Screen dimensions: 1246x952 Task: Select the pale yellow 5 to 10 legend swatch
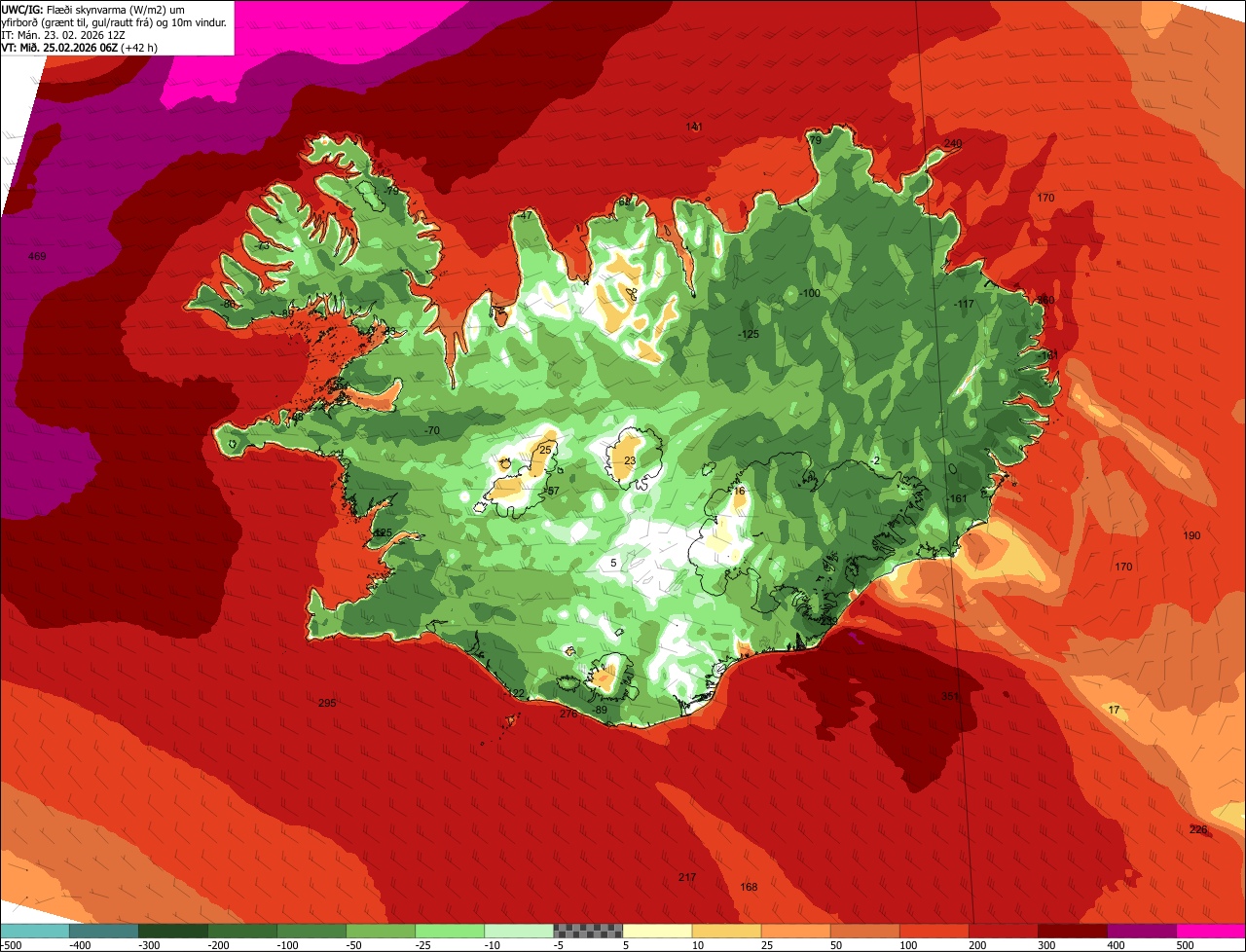657,931
